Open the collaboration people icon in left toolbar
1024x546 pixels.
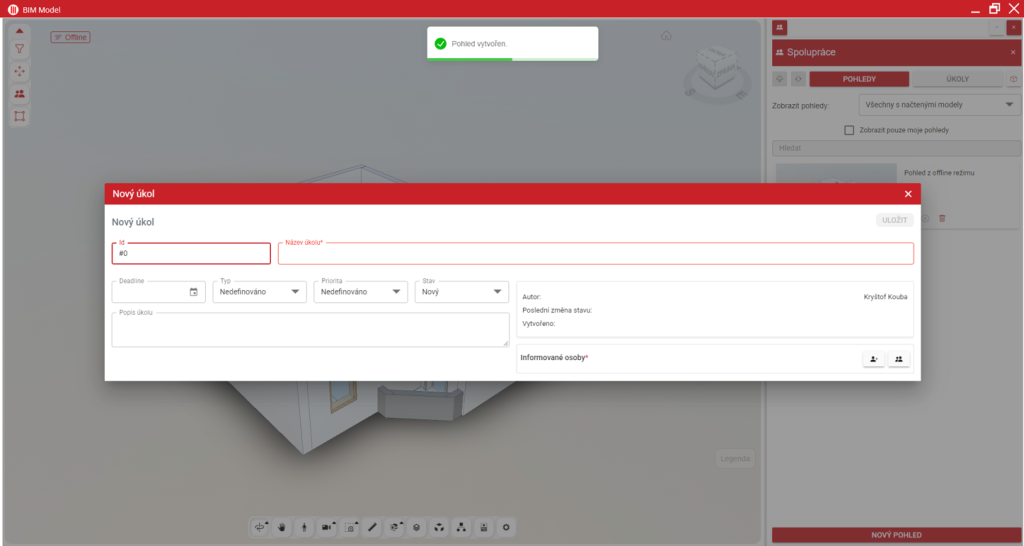[x=20, y=93]
